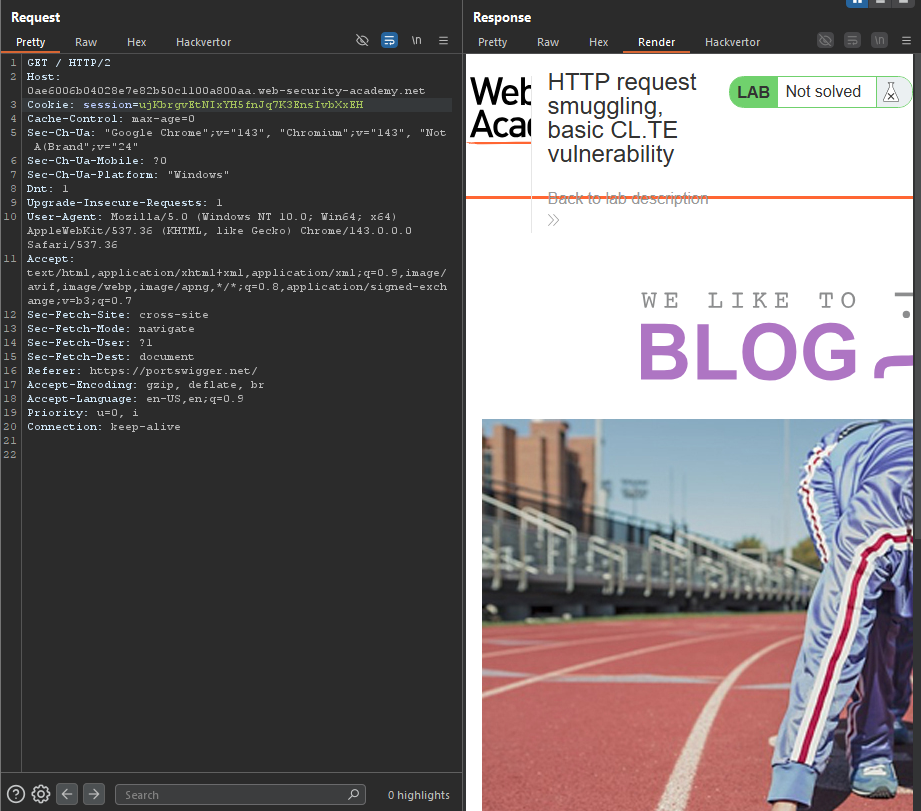921x811 pixels.
Task: Toggle non-printable characters hiding in Request panel
Action: [362, 41]
